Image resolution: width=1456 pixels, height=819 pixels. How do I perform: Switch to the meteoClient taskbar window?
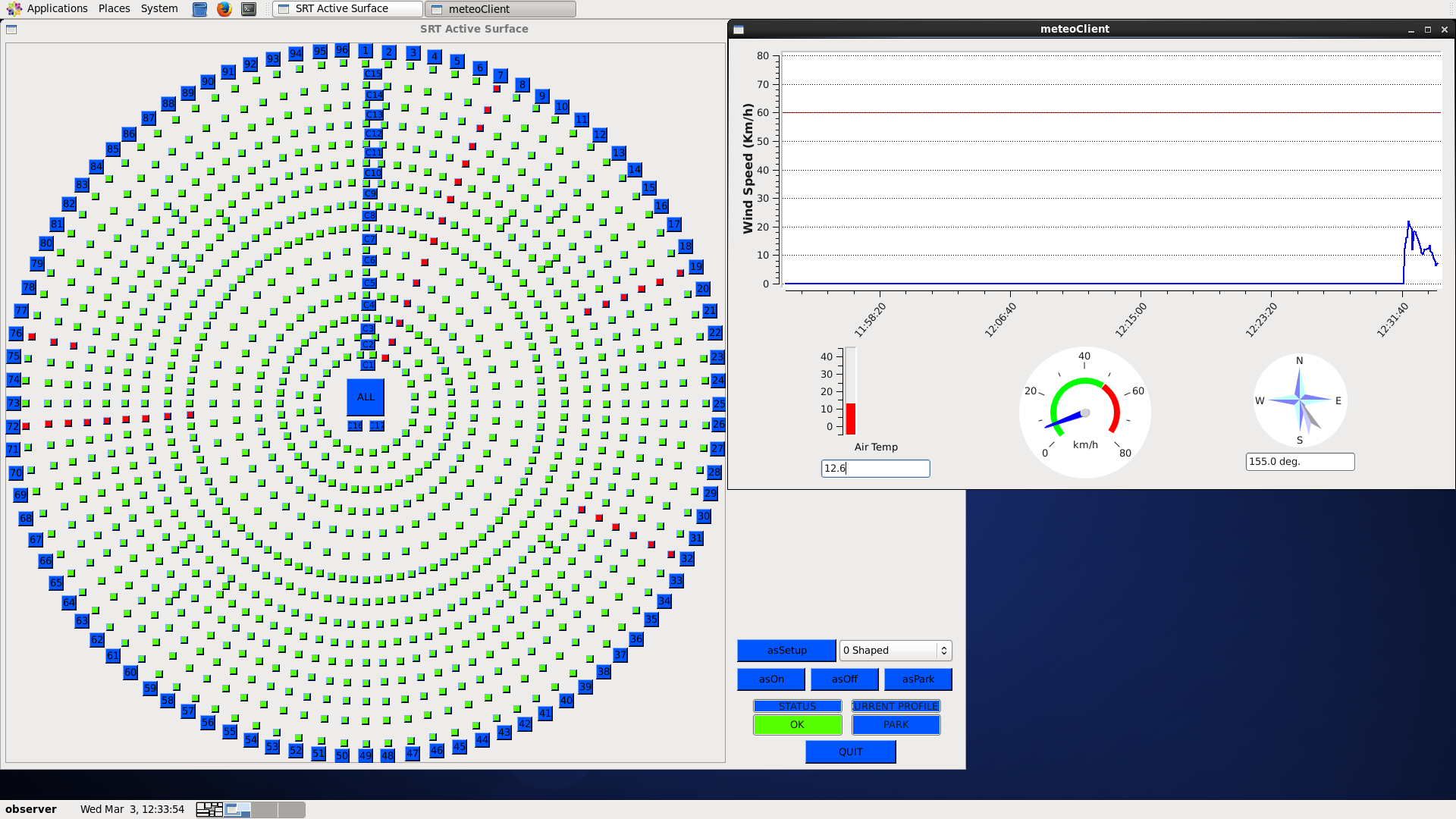coord(500,9)
